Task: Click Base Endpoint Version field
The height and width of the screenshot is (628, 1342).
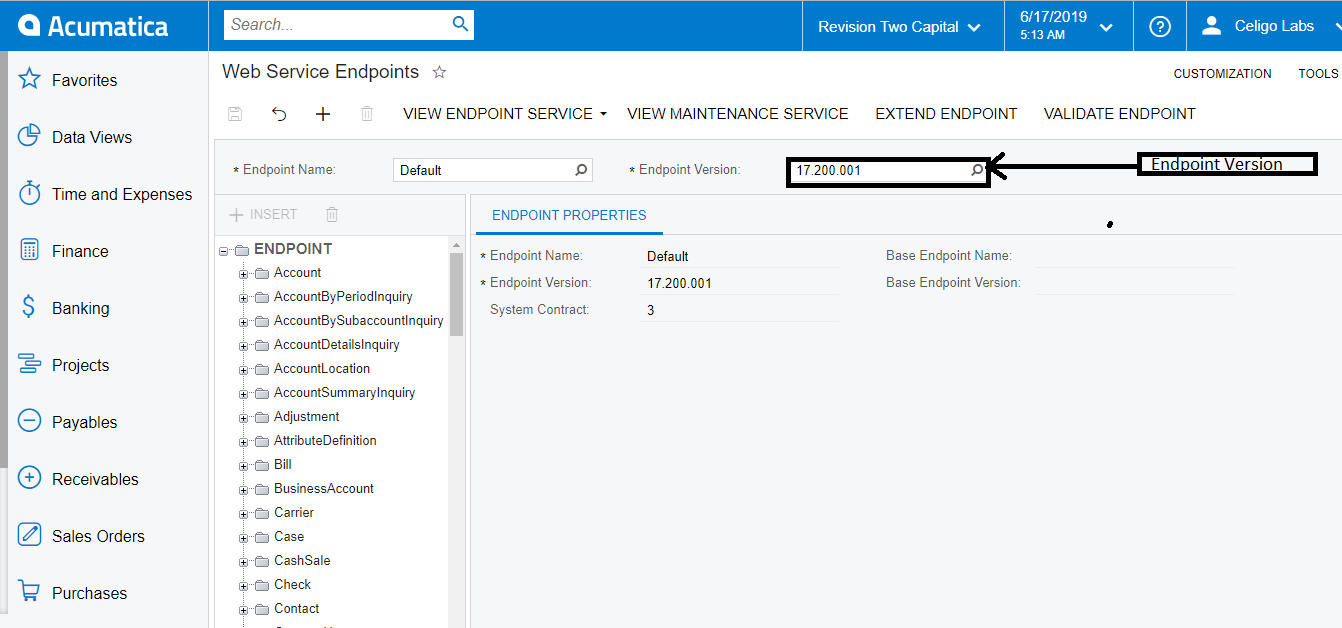Action: click(1135, 283)
